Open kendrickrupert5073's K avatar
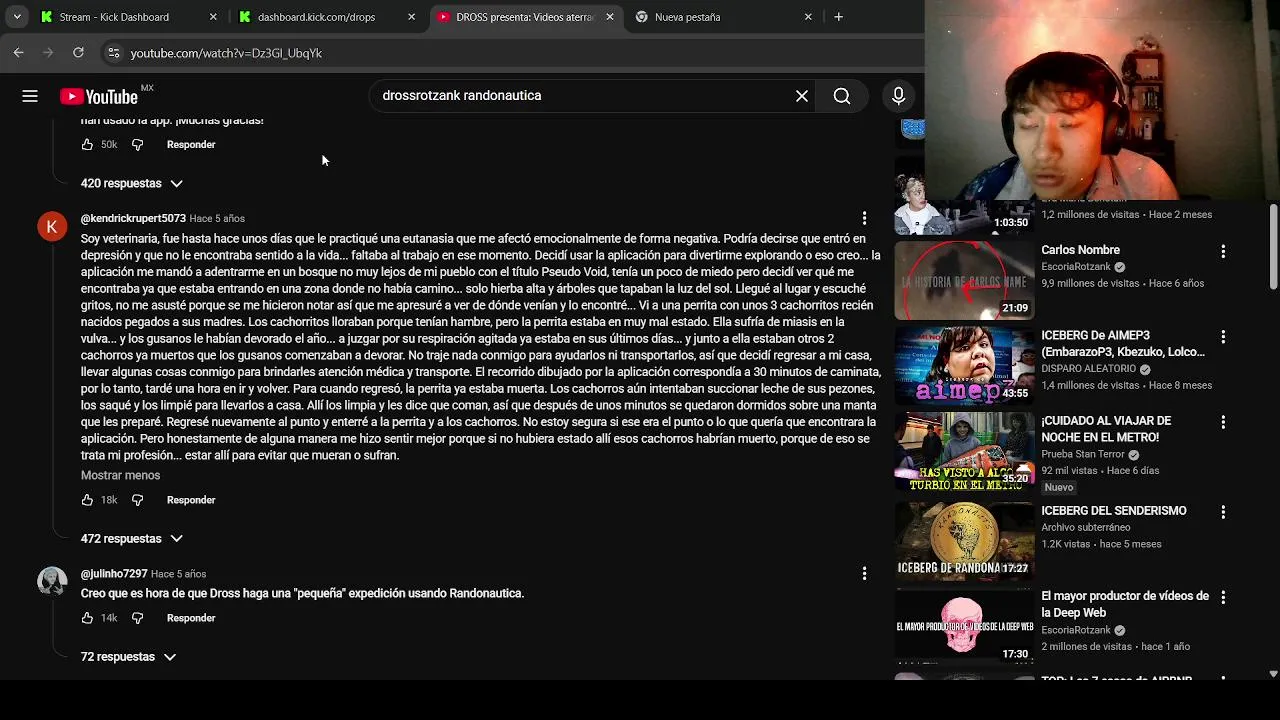The width and height of the screenshot is (1280, 720). (x=52, y=227)
